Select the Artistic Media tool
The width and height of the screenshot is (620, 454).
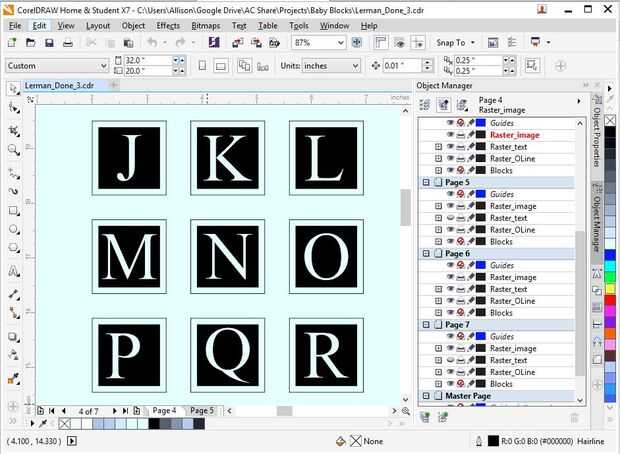click(x=14, y=191)
